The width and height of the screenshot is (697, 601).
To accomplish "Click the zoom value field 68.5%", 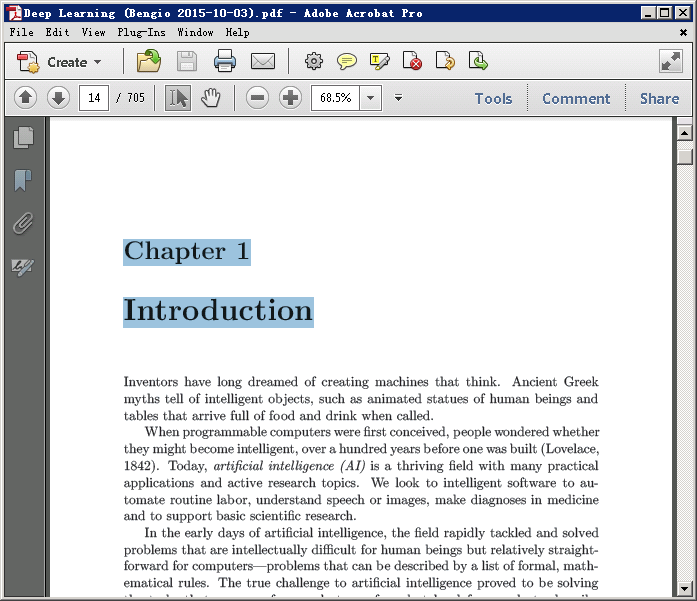I will (x=336, y=98).
